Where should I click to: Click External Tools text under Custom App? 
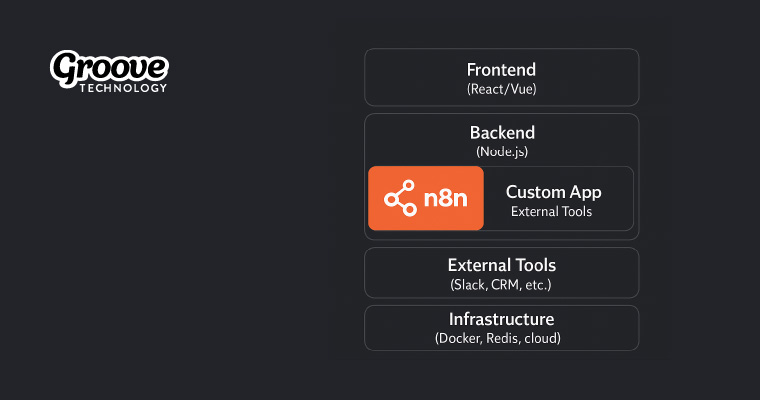coord(551,211)
